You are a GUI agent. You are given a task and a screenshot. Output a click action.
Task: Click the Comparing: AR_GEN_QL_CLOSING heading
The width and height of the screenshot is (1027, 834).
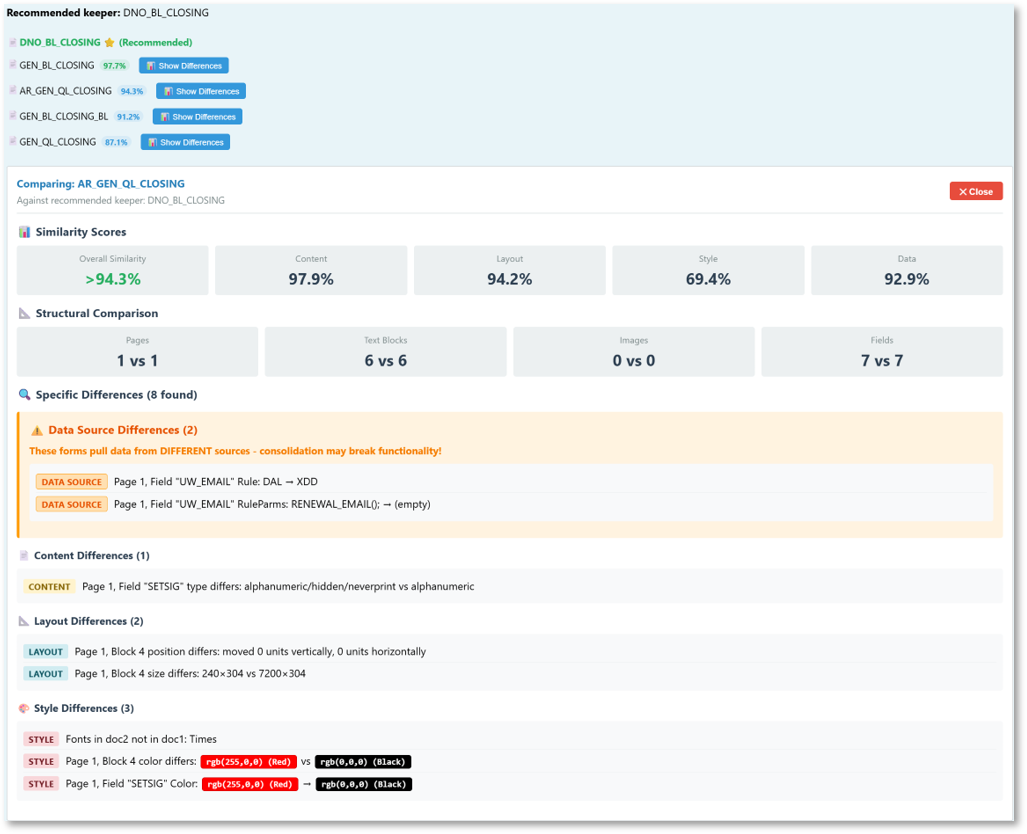coord(101,184)
